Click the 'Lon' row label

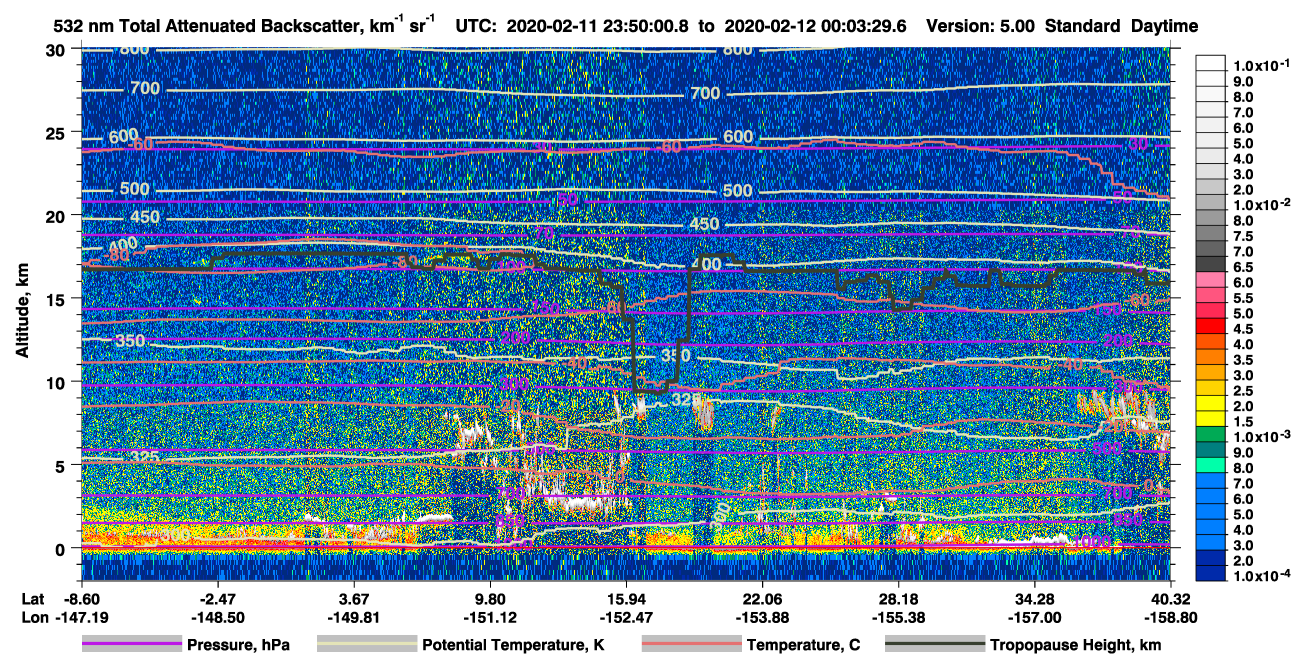click(34, 617)
